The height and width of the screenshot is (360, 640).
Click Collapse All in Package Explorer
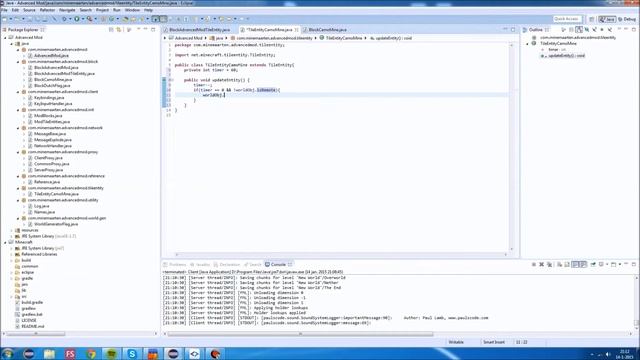click(x=111, y=30)
